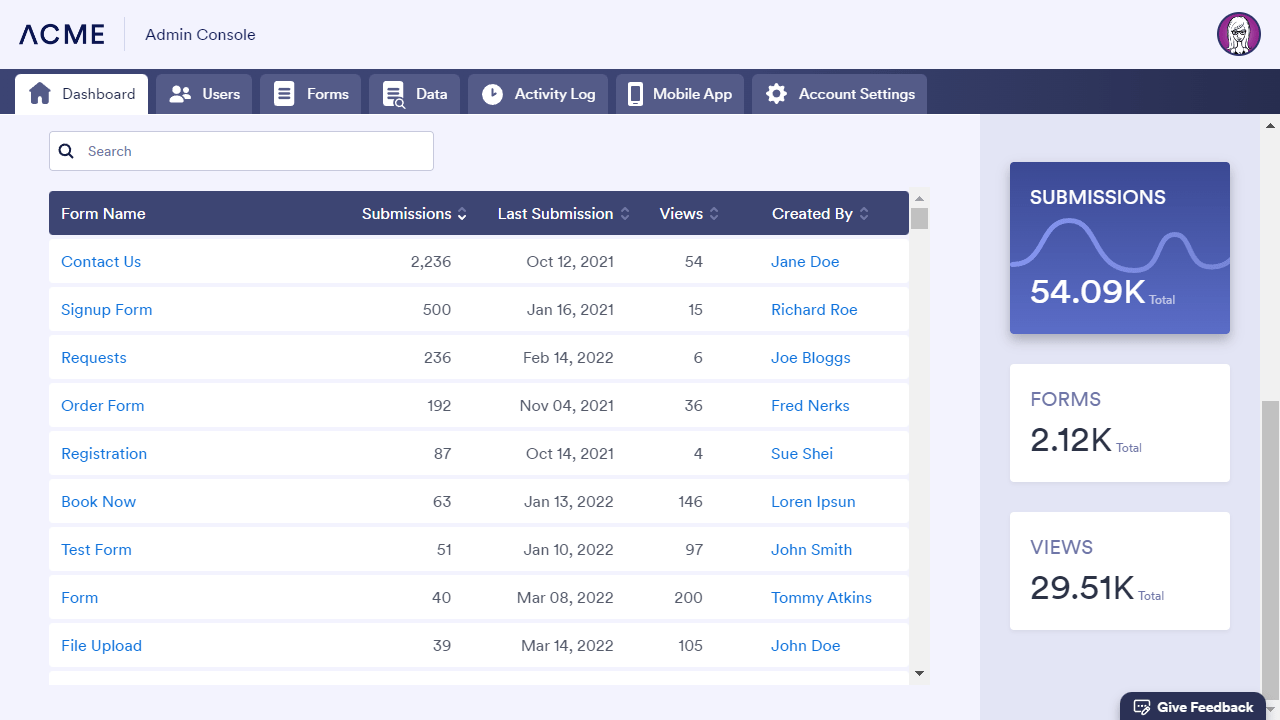Sort table by Created By column

(x=864, y=214)
